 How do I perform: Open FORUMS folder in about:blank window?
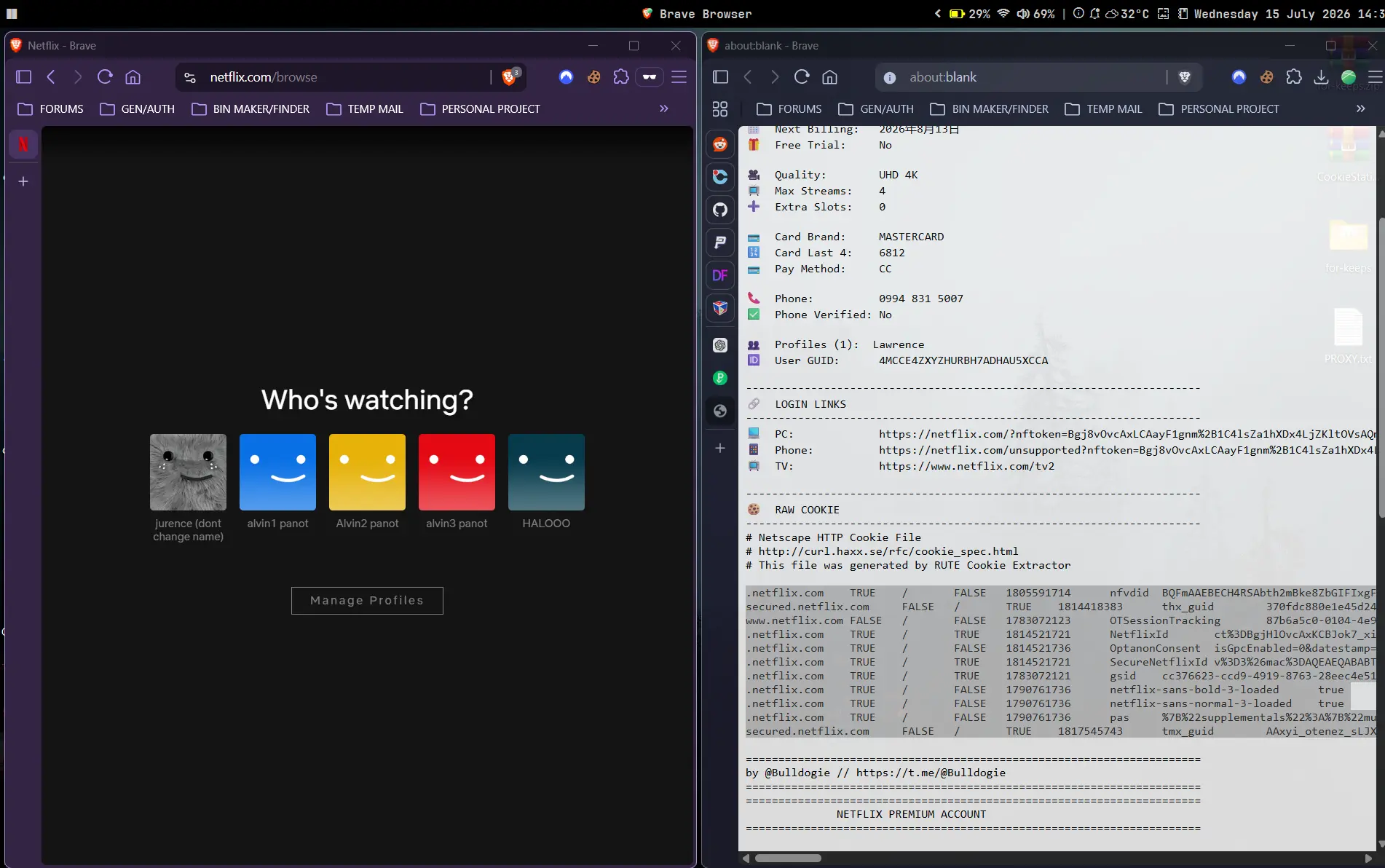point(789,108)
